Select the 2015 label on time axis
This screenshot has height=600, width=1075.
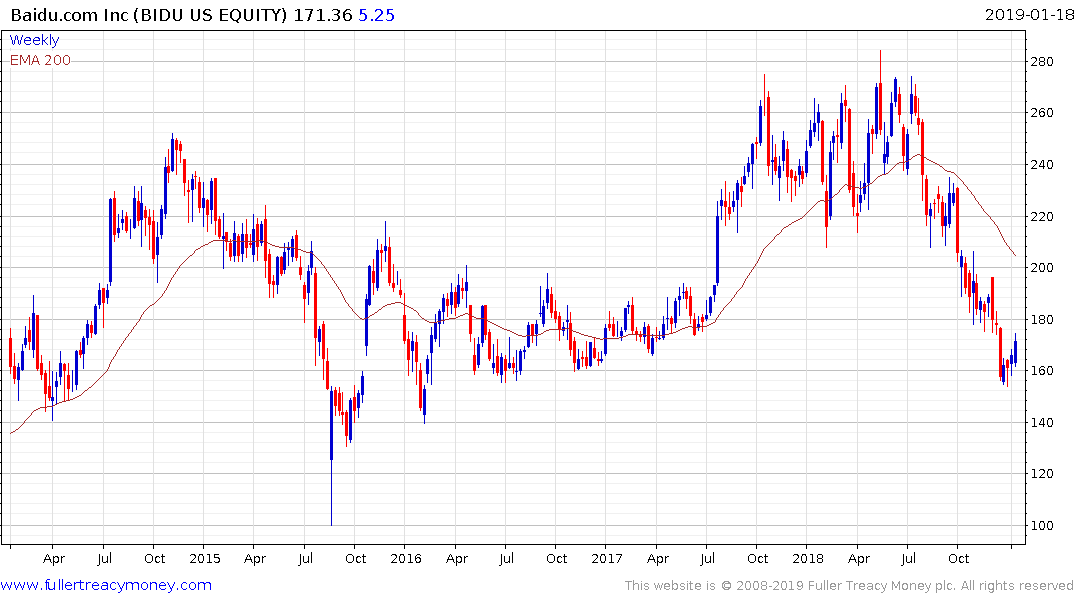[204, 559]
